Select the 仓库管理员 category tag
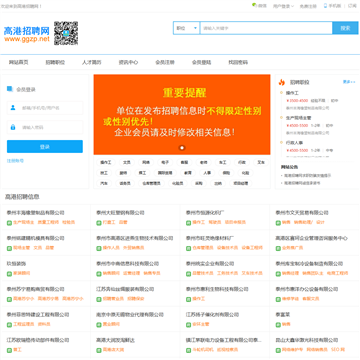Viewport: 360px width, 360px height. pos(151,183)
